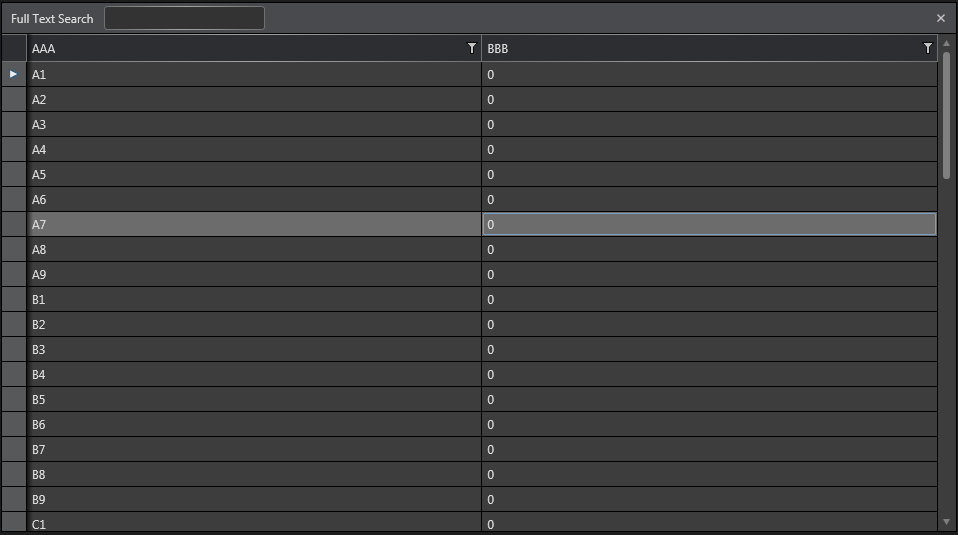Click the vertical scrollbar thumb
Viewport: 958px width, 535px height.
[x=946, y=115]
